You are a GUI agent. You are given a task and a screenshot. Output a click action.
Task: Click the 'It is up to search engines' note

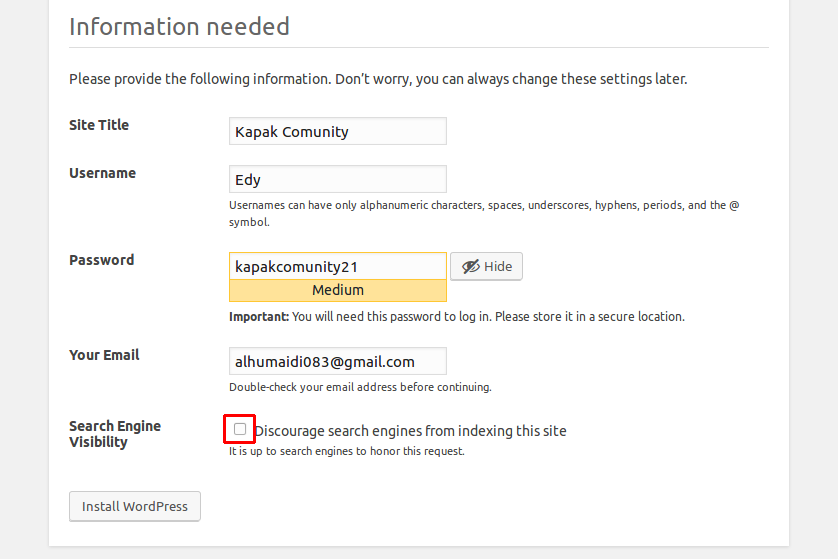point(346,451)
